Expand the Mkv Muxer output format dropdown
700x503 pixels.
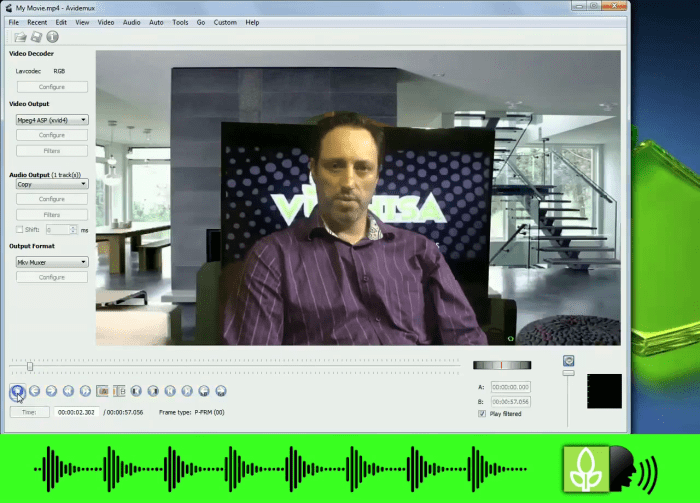[x=52, y=262]
